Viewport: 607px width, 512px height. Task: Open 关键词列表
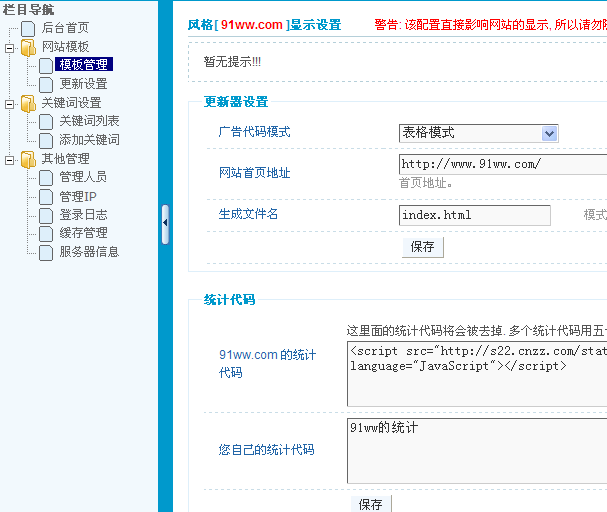click(89, 121)
